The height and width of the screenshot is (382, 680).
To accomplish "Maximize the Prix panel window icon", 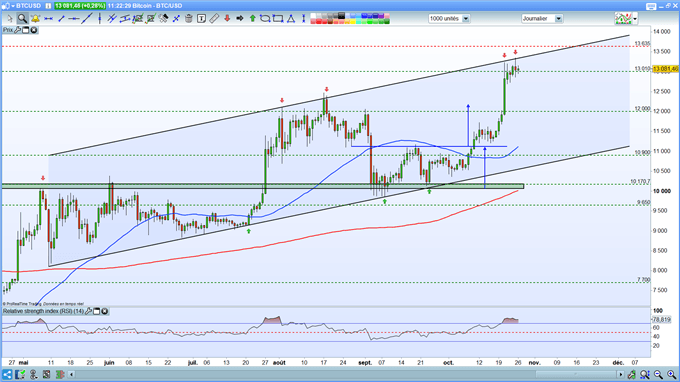I will 26,30.
